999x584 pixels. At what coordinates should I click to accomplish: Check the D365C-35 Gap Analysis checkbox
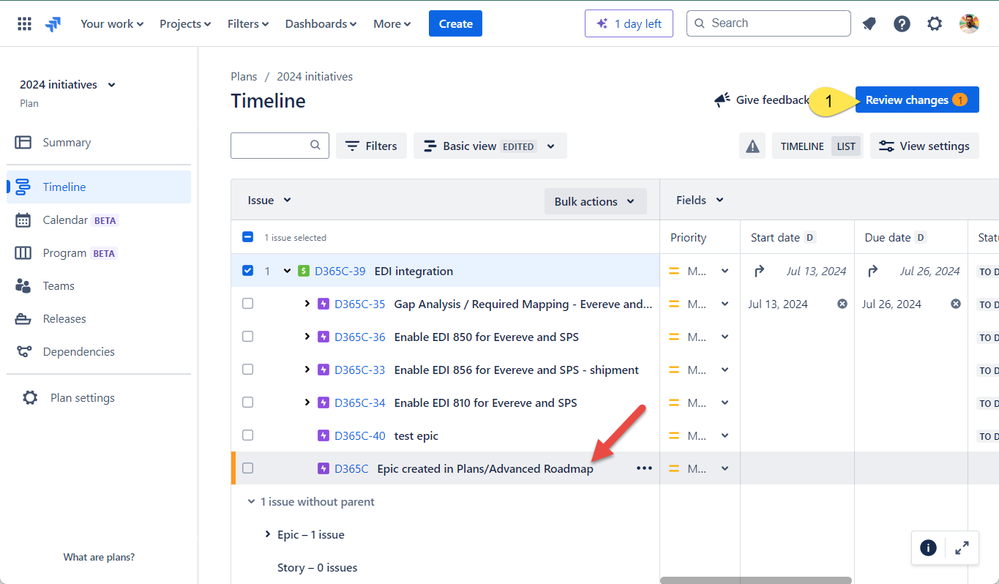point(248,304)
